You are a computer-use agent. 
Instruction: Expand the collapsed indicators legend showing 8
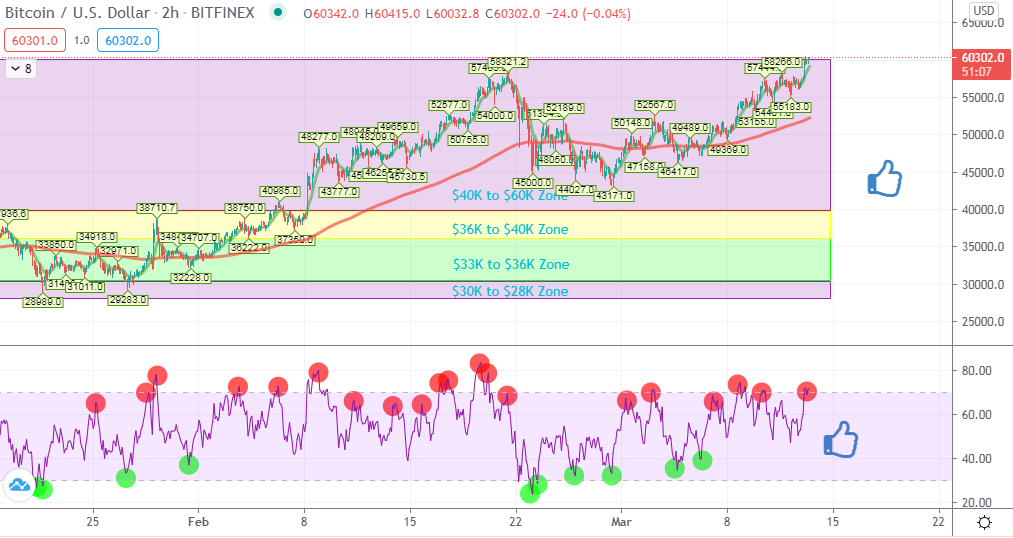pos(21,68)
